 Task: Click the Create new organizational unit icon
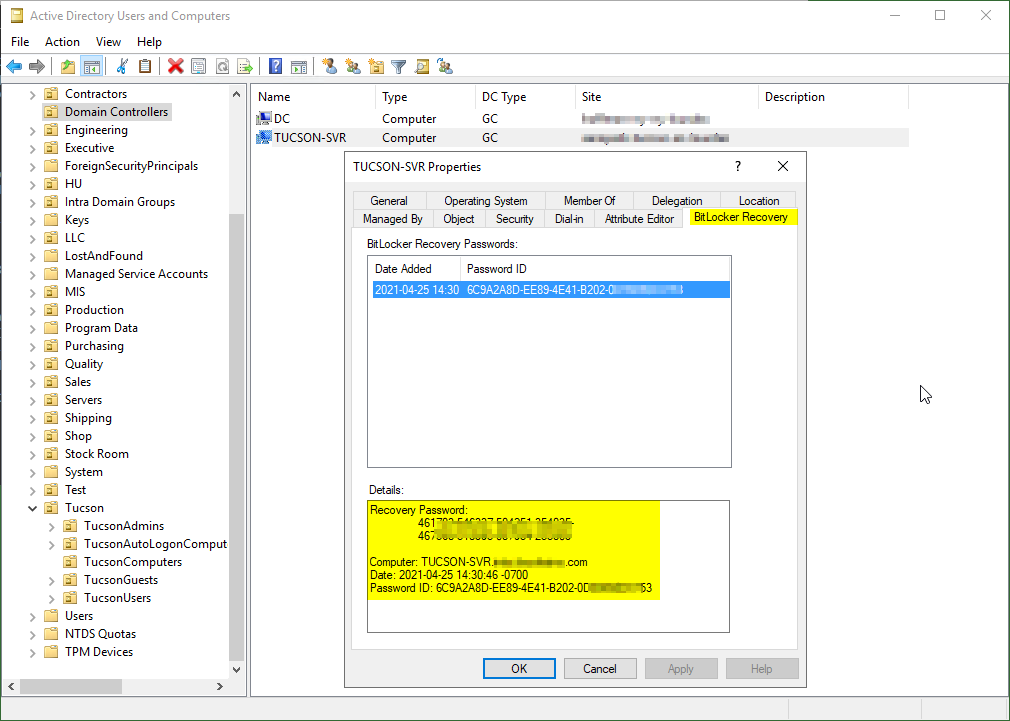pyautogui.click(x=376, y=66)
